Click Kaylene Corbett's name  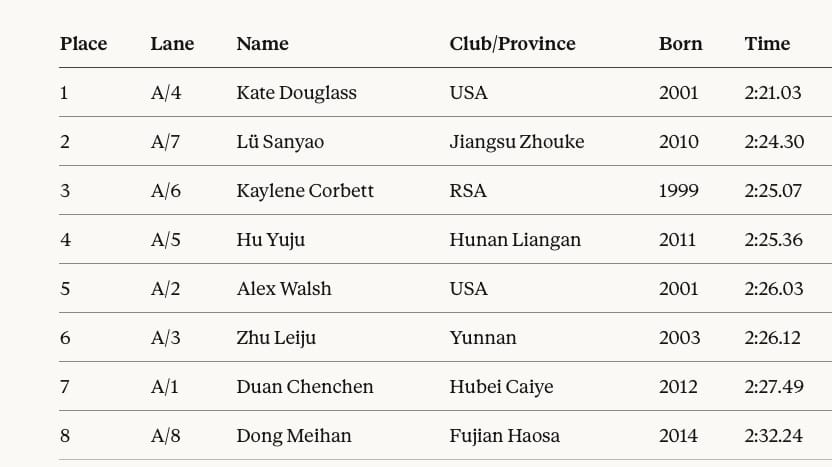coord(305,191)
